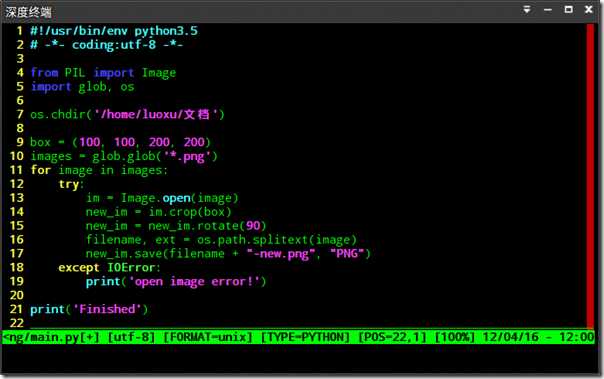This screenshot has height=379, width=604.
Task: Click the print('Finished') line
Action: tap(89, 309)
